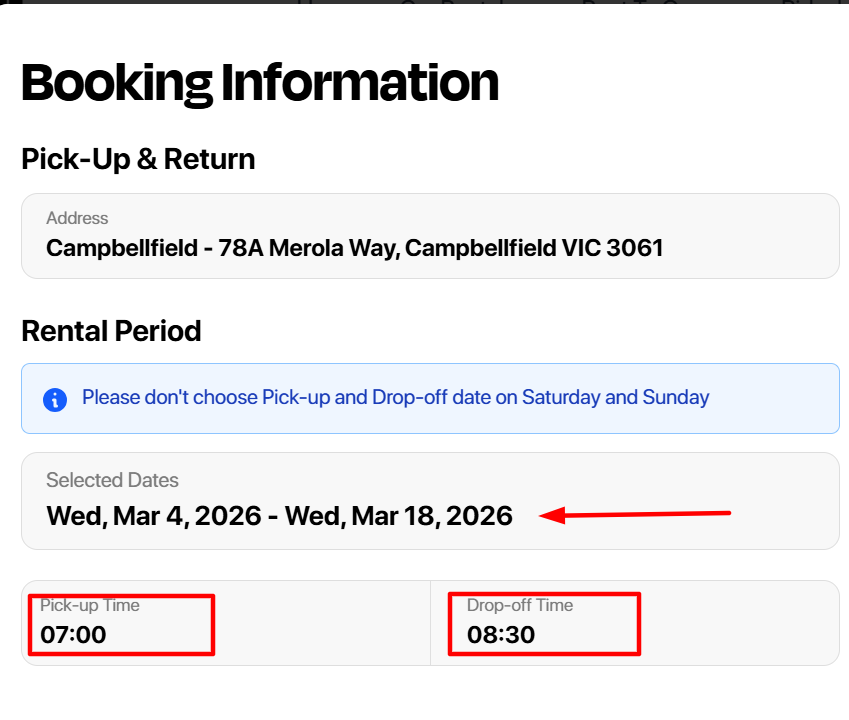Open the Pick-up Time selector

pyautogui.click(x=226, y=623)
